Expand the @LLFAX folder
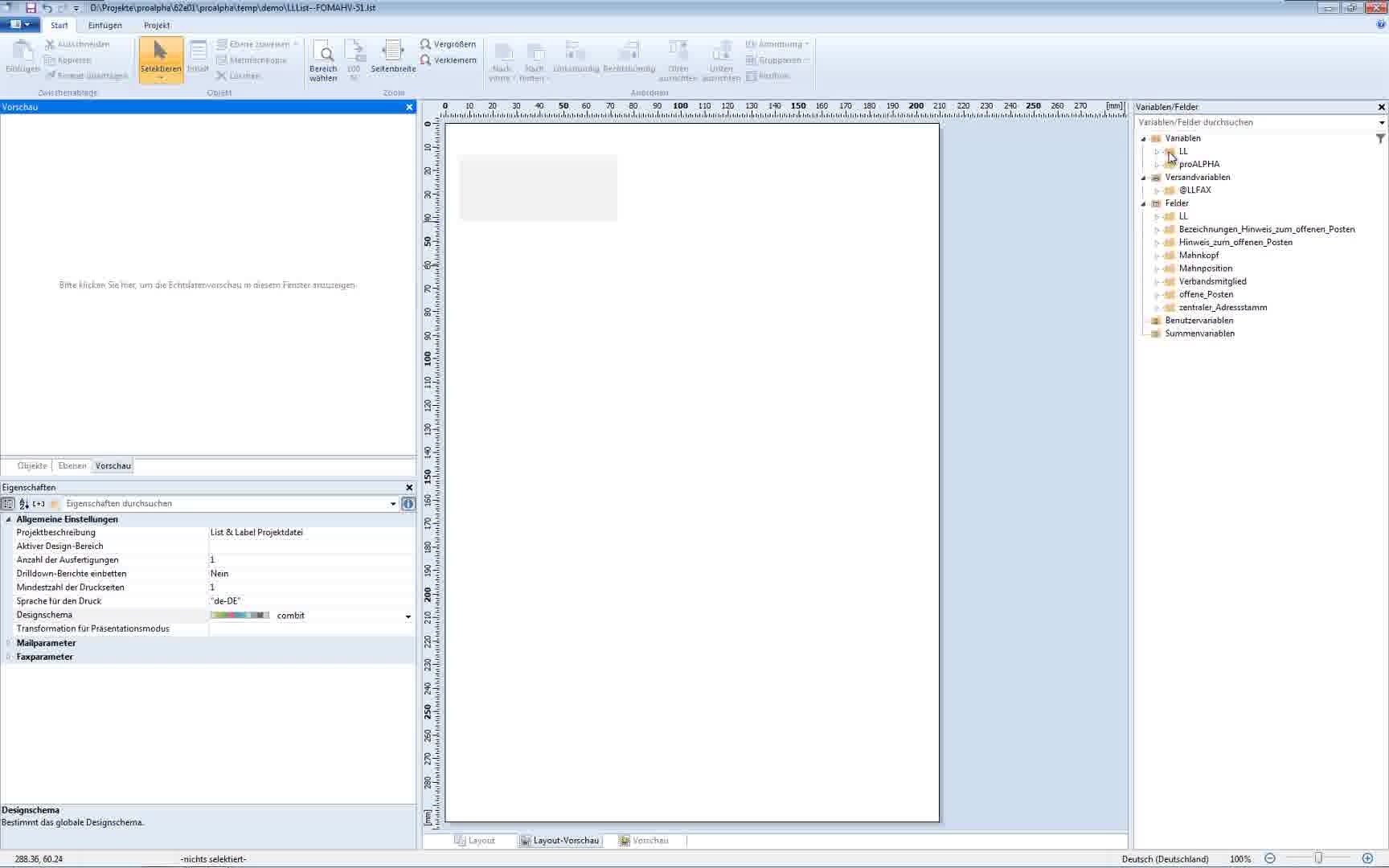This screenshot has width=1389, height=868. (1157, 191)
